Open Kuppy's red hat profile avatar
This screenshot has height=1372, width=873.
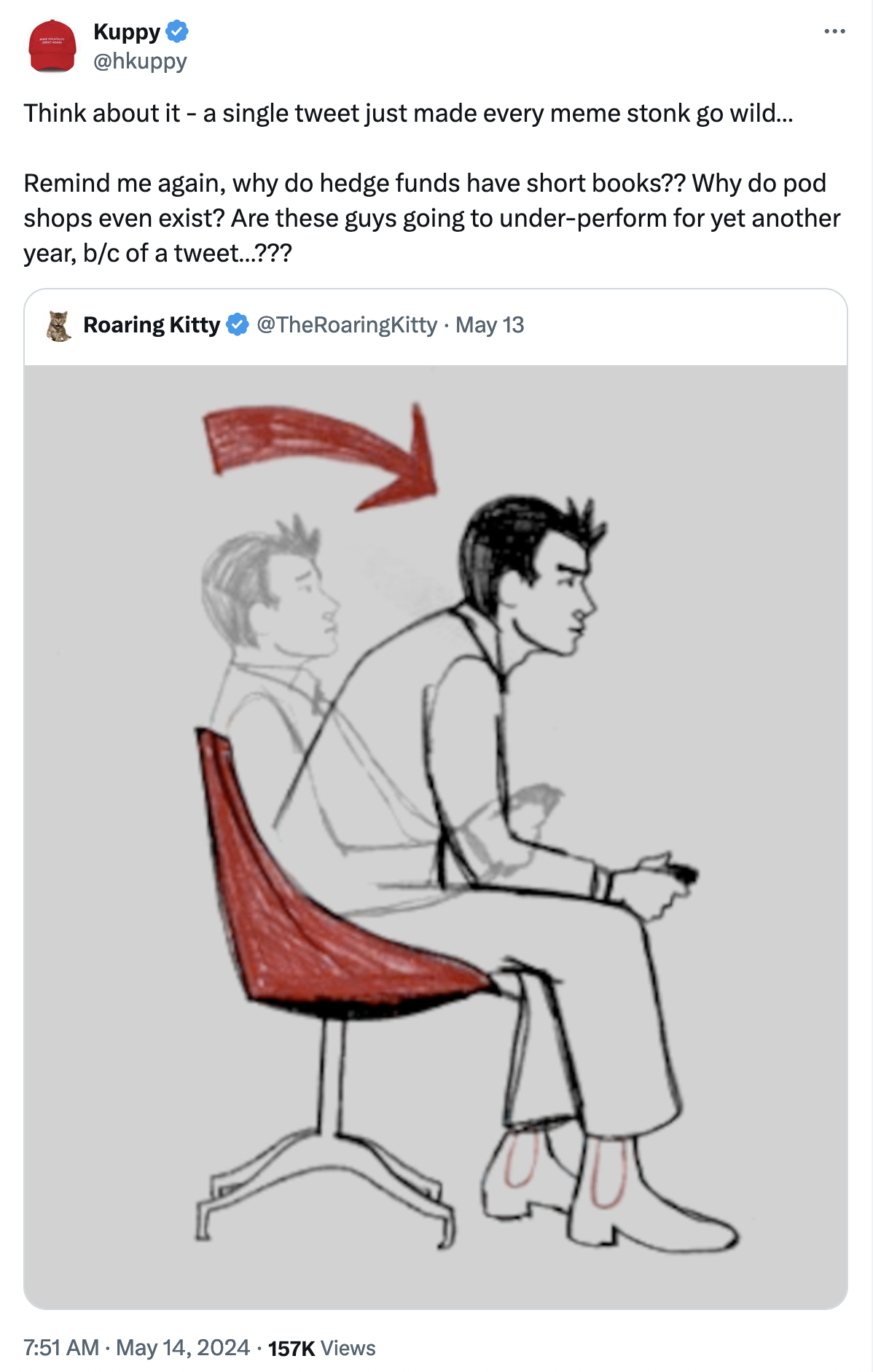(x=52, y=46)
